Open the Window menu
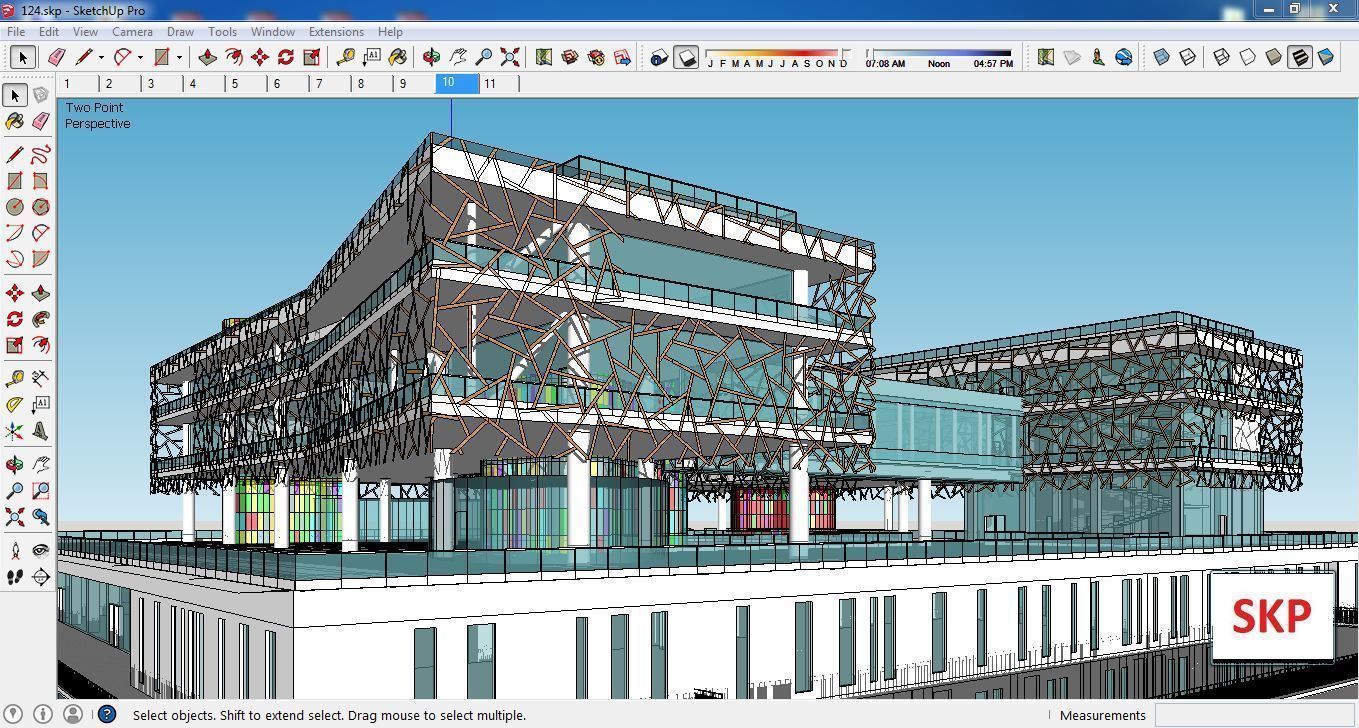The image size is (1359, 728). point(272,32)
